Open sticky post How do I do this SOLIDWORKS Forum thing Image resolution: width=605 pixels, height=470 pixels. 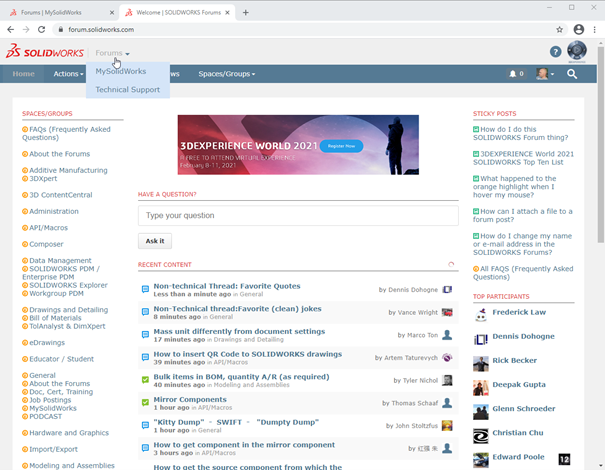[521, 134]
